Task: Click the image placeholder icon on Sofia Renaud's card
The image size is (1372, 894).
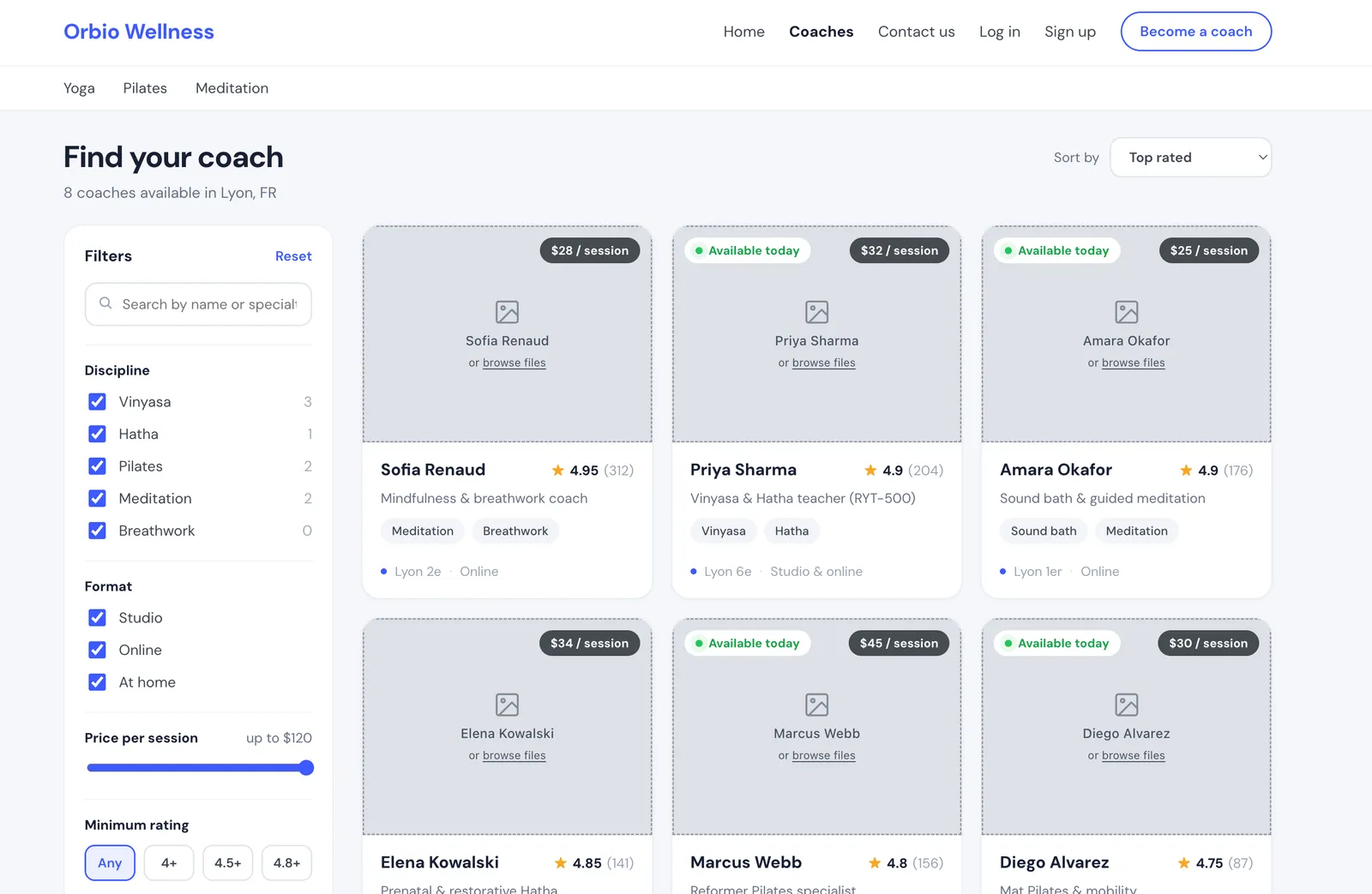Action: coord(507,312)
